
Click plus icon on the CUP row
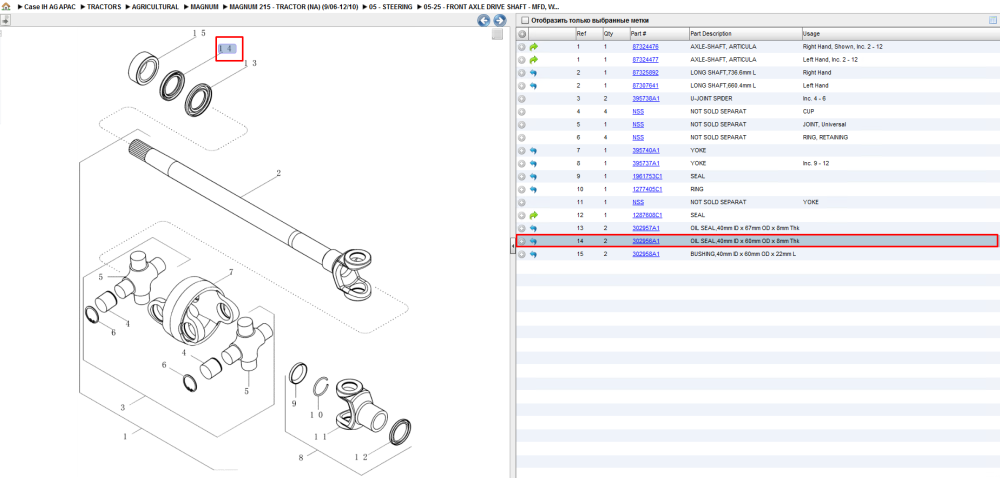pyautogui.click(x=522, y=112)
